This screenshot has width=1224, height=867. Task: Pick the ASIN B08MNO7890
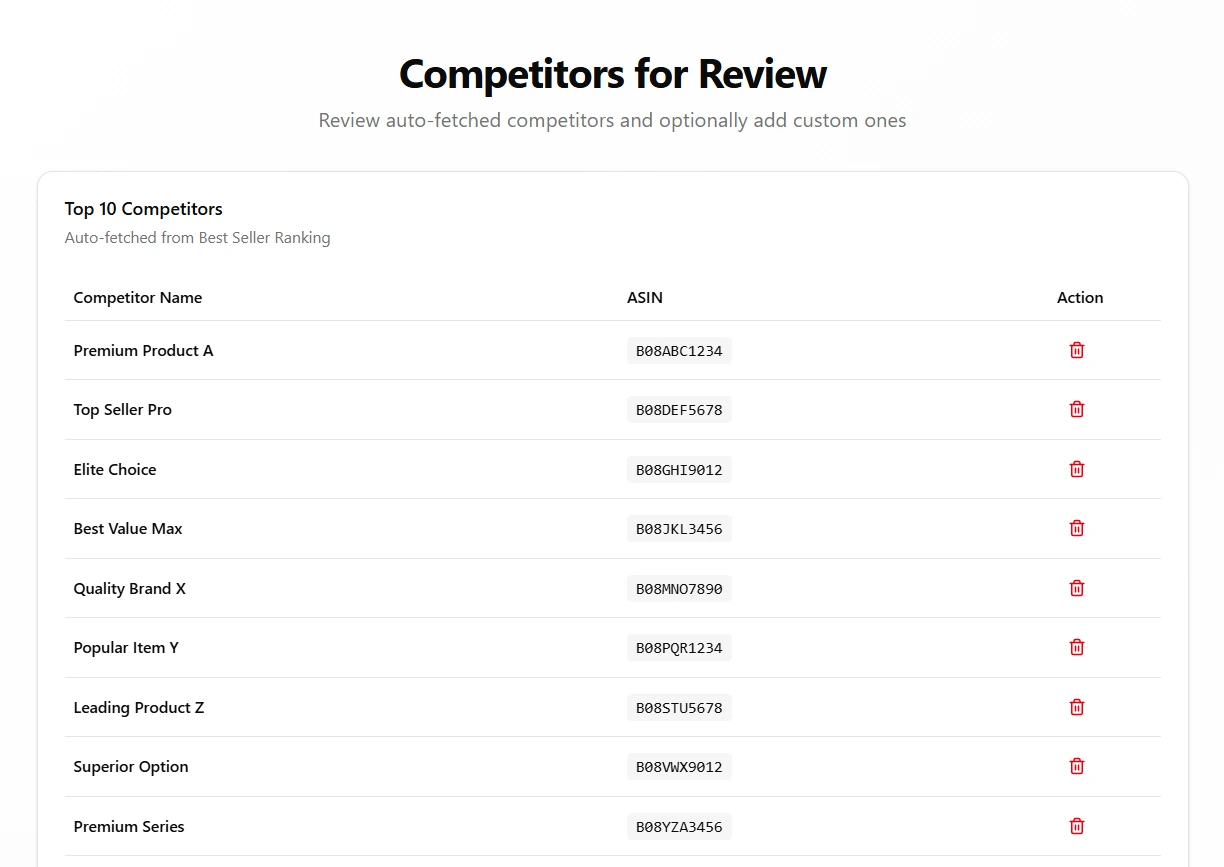[x=679, y=589]
